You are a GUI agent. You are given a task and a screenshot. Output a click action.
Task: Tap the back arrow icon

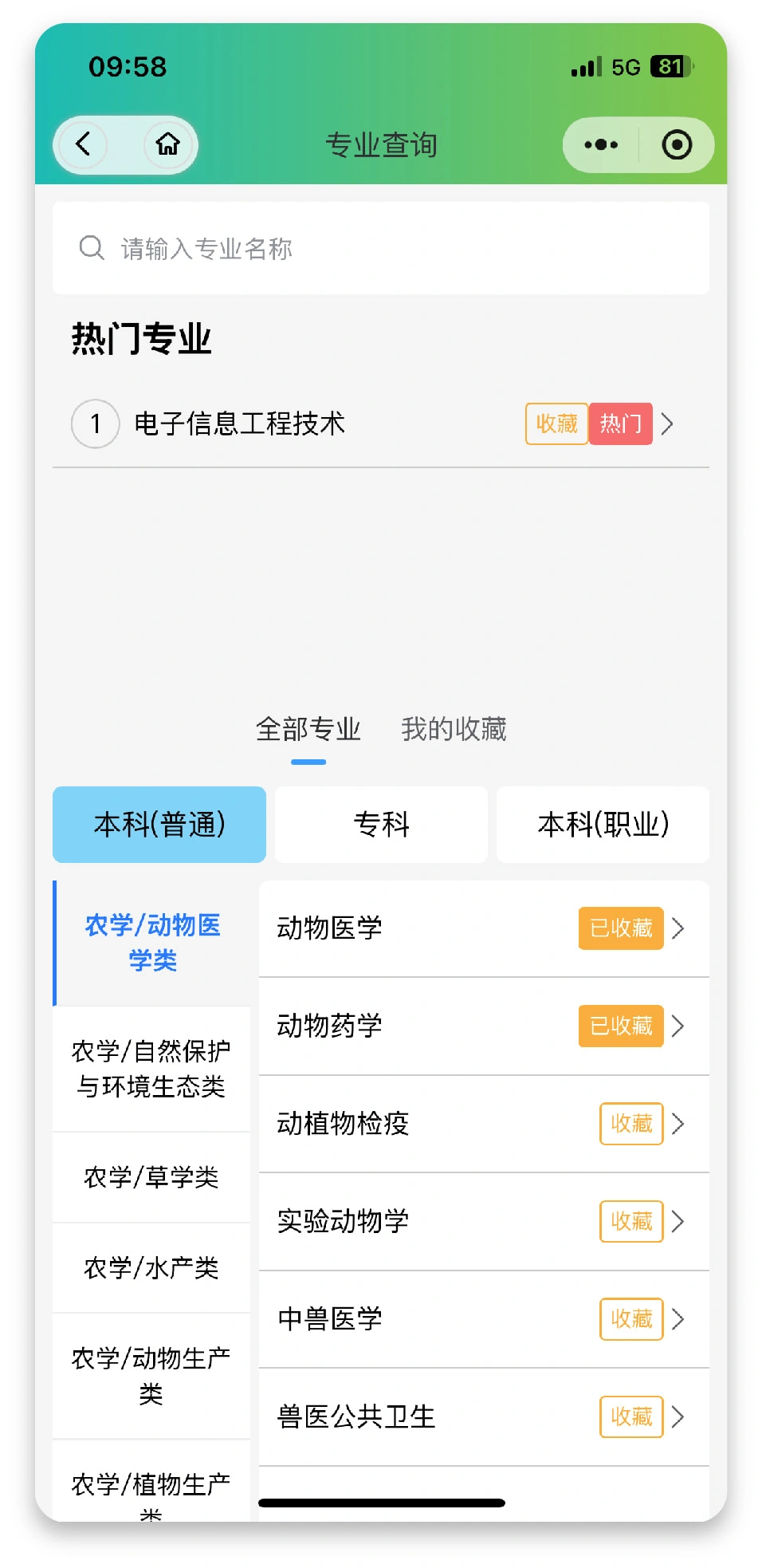tap(84, 144)
